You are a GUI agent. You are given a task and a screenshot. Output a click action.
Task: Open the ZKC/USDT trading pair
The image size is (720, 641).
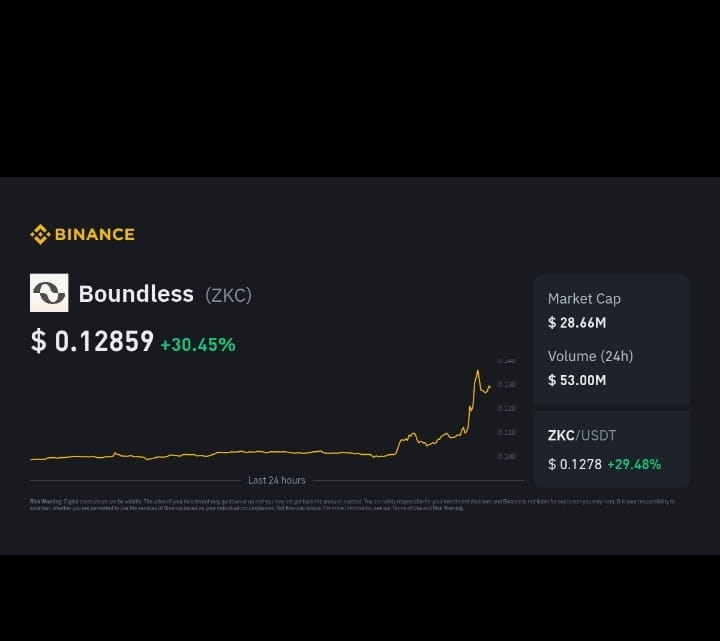click(582, 436)
